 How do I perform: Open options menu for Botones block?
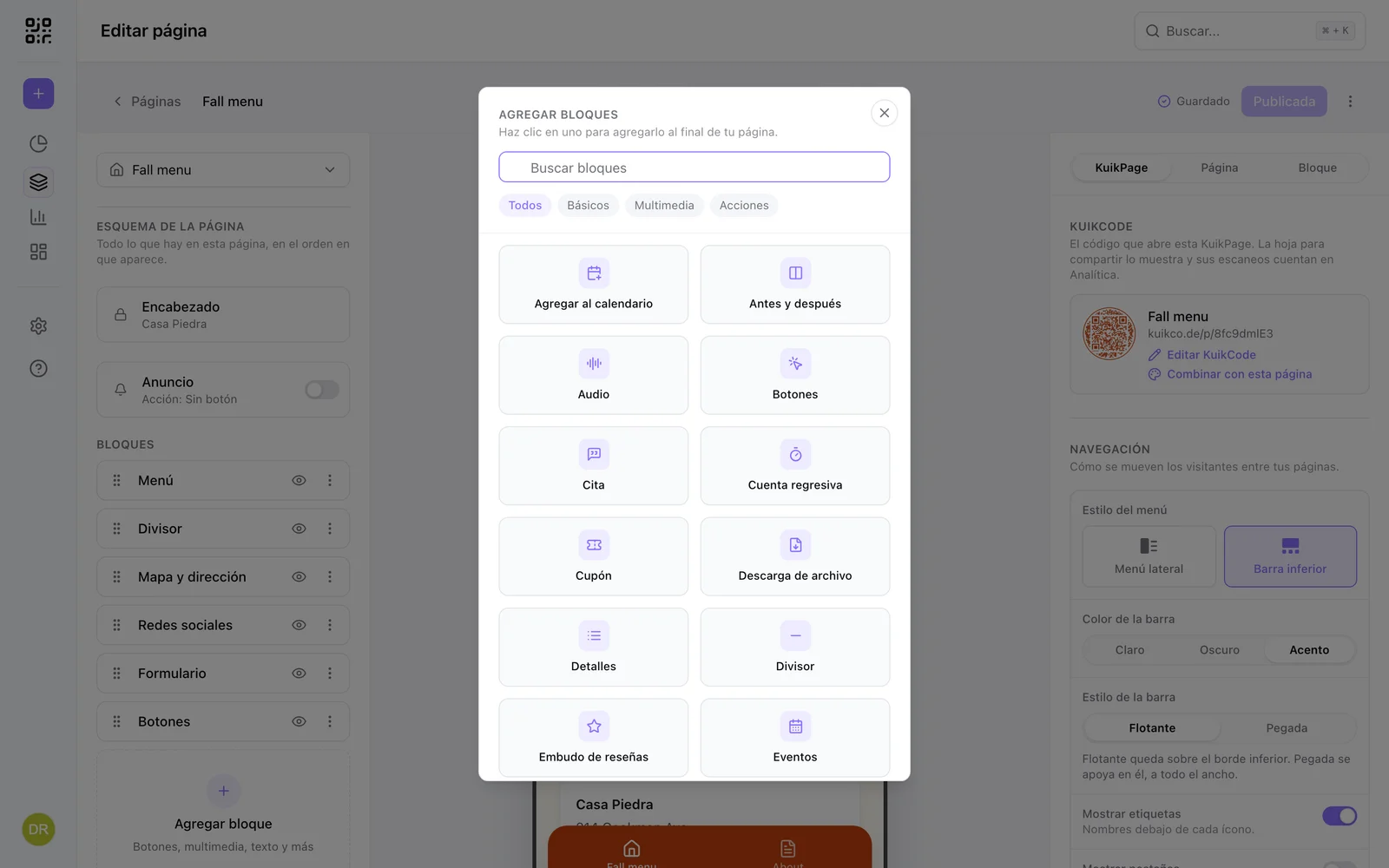tap(330, 721)
